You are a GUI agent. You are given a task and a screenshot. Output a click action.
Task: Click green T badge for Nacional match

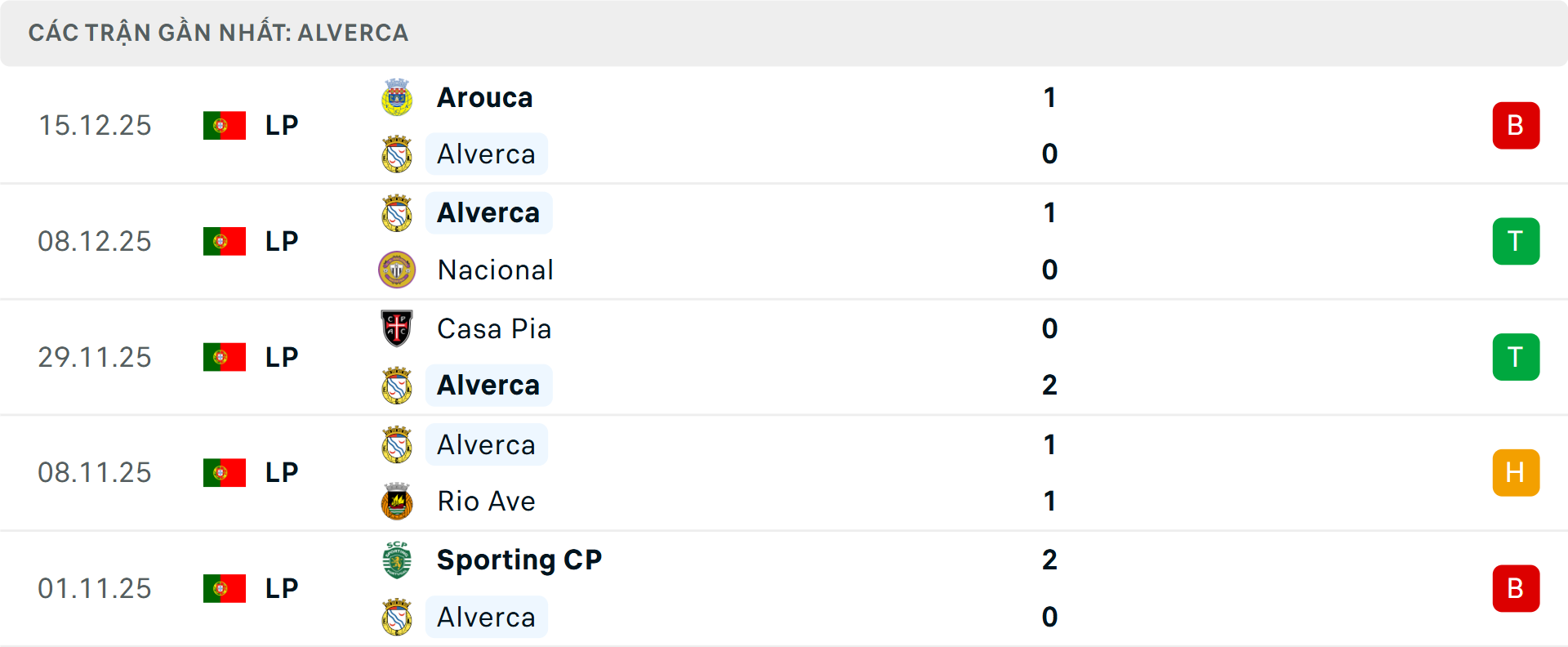(x=1516, y=241)
